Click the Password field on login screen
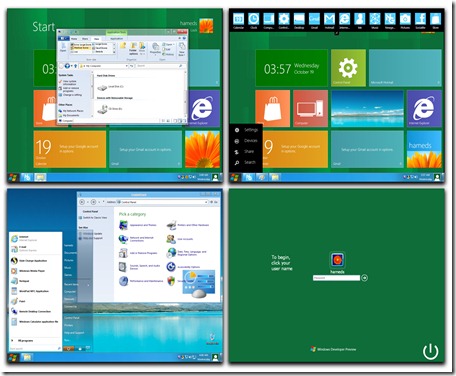The height and width of the screenshot is (376, 456). tap(336, 278)
